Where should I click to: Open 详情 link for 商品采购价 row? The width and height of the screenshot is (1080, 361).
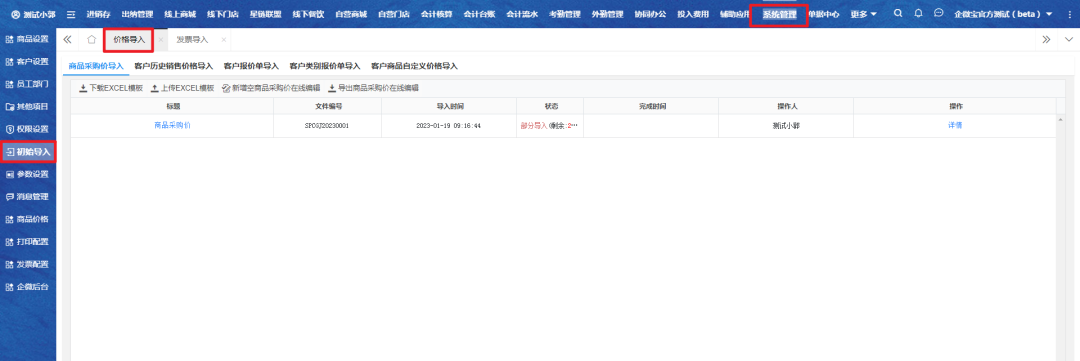[x=955, y=125]
